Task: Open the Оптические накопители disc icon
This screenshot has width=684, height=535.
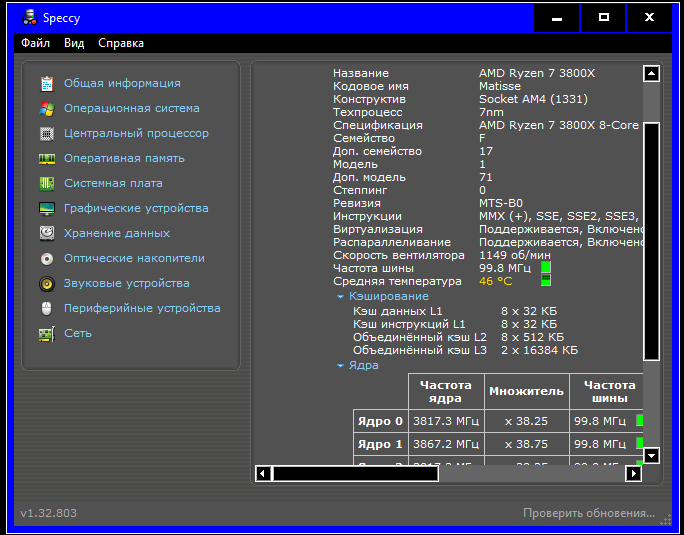Action: [x=46, y=258]
